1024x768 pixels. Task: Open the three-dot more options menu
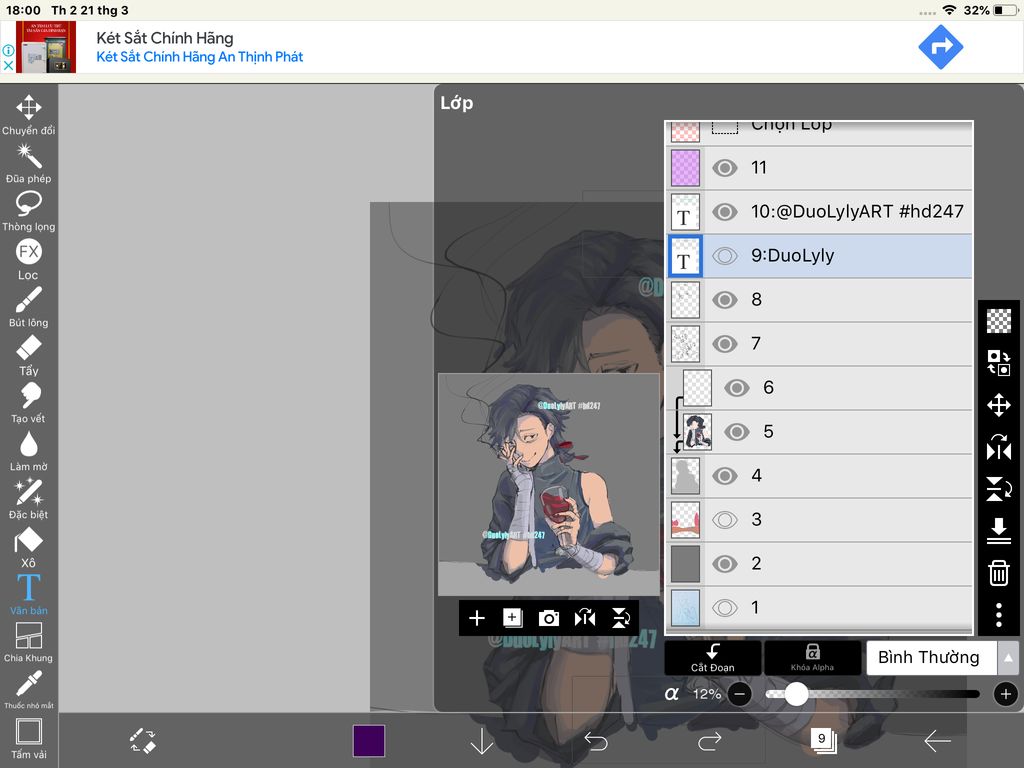tap(999, 615)
